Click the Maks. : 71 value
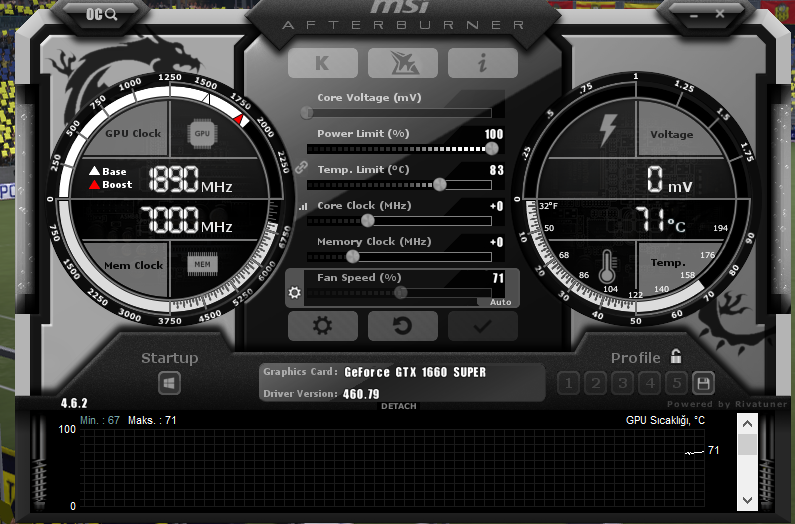This screenshot has width=795, height=524. (x=152, y=420)
